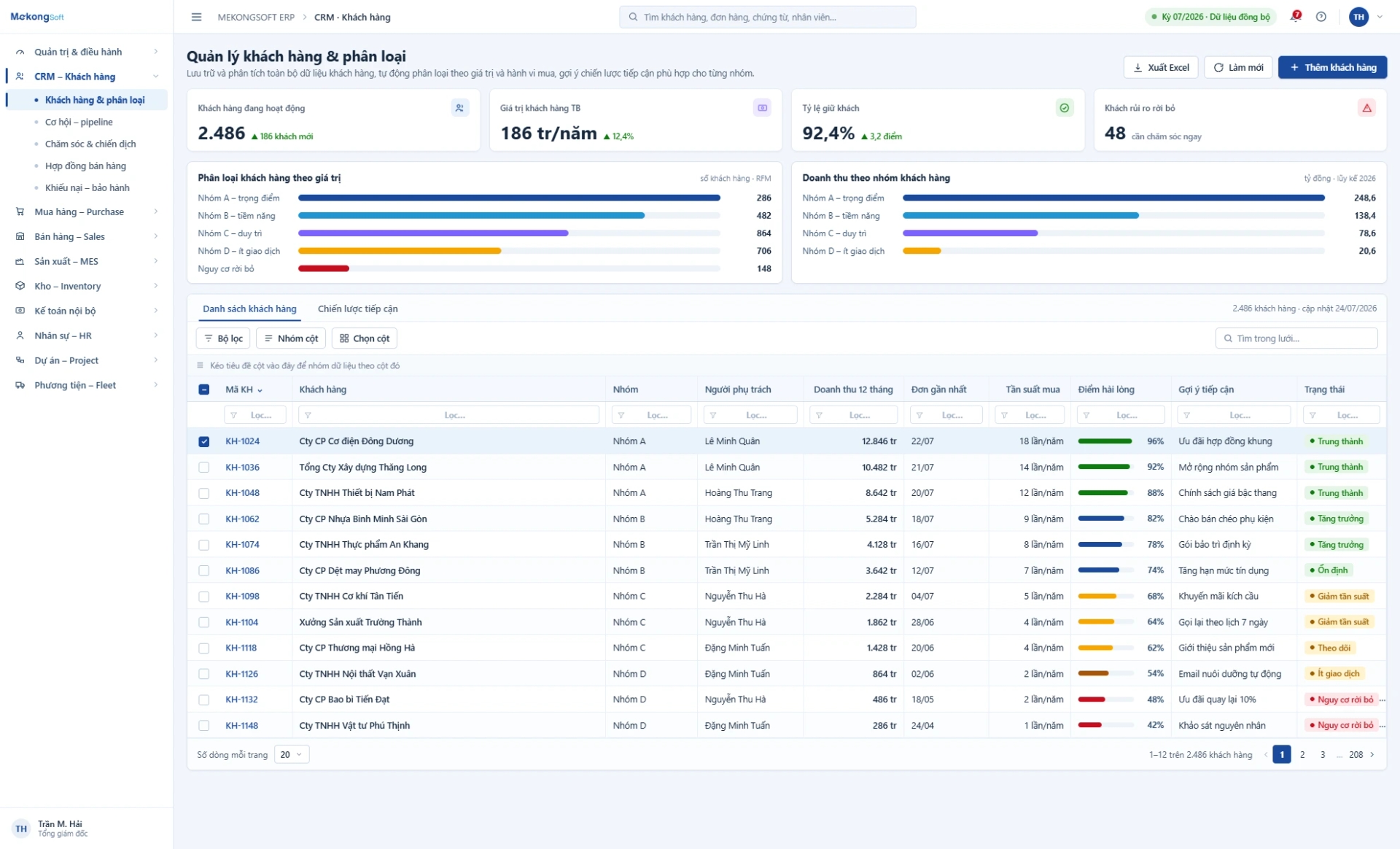Screen dimensions: 1400x849
Task: Click the Chọn cột button
Action: click(365, 338)
